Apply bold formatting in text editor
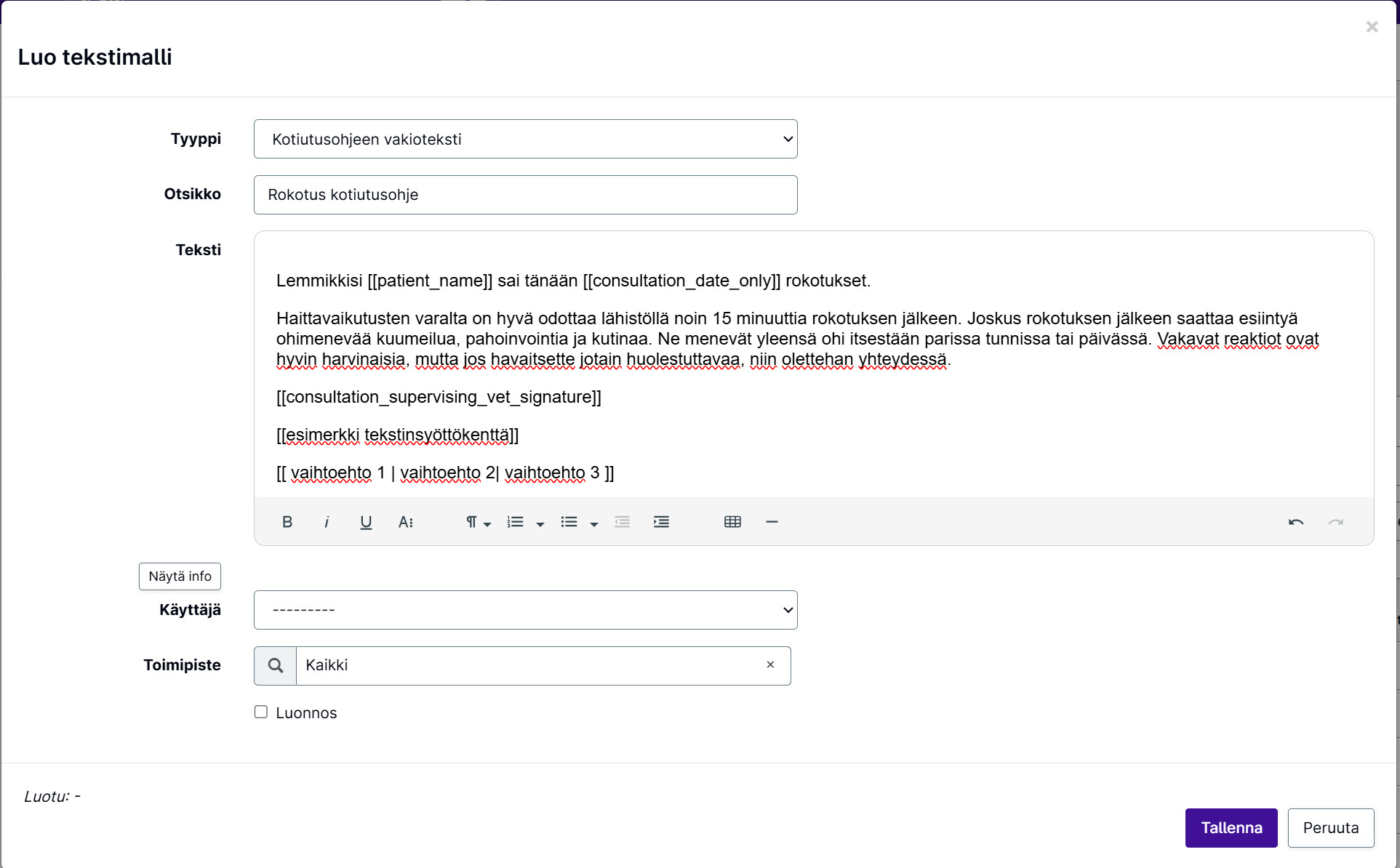 tap(287, 522)
